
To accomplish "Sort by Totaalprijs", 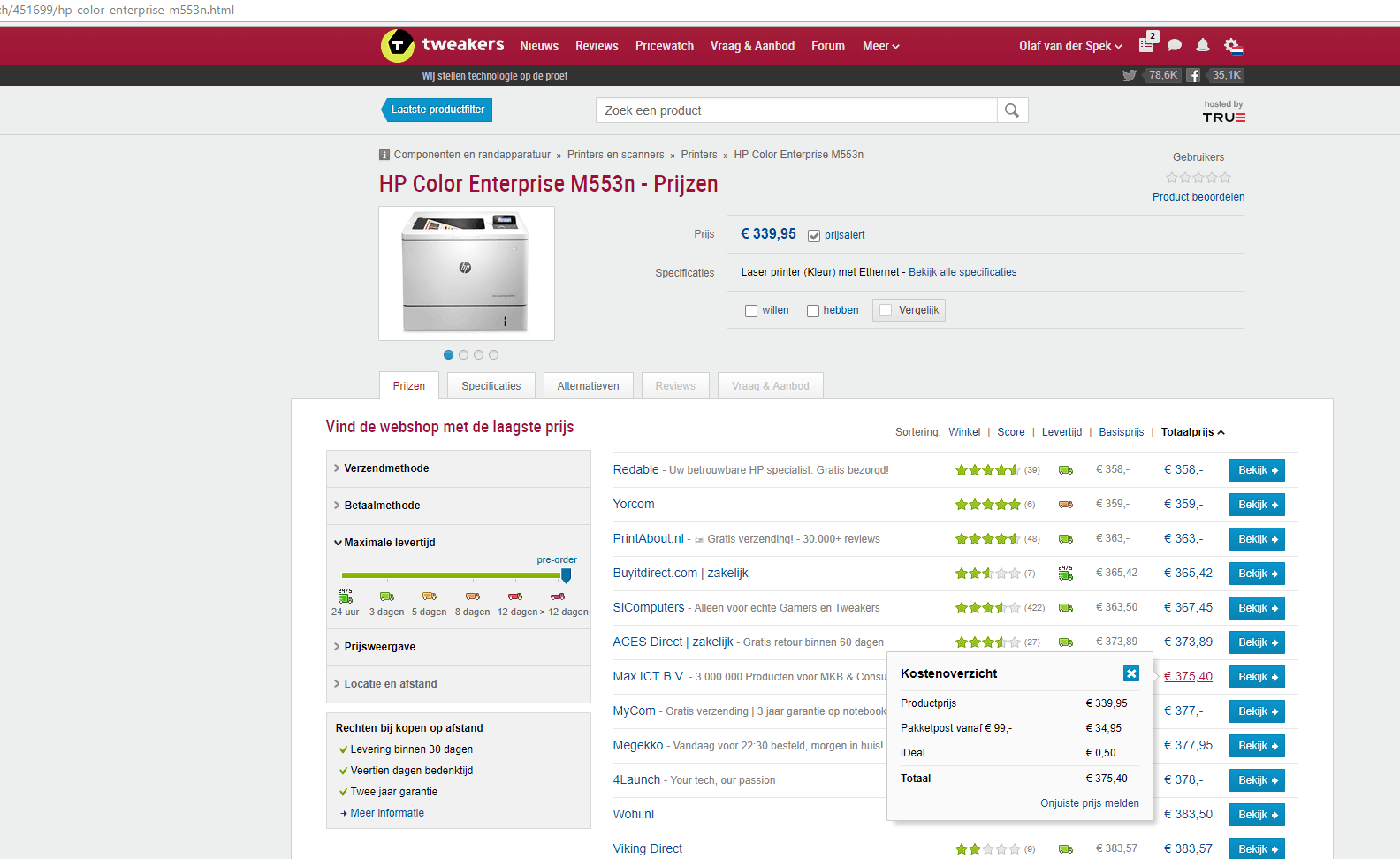I will 1192,432.
